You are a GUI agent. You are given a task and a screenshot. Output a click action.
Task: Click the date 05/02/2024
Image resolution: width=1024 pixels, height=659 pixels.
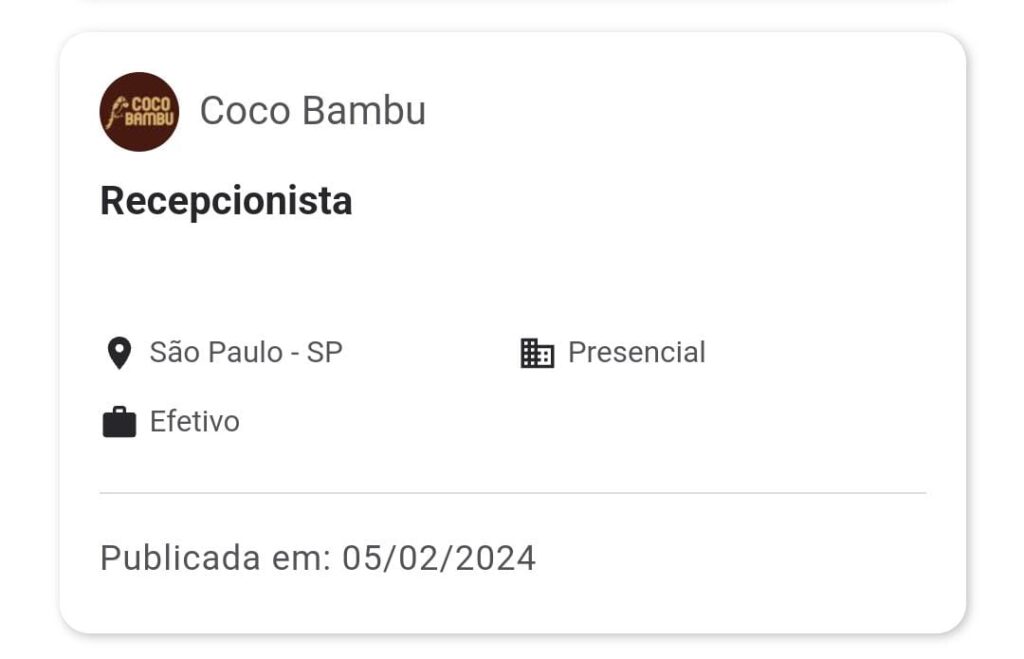[x=439, y=558]
